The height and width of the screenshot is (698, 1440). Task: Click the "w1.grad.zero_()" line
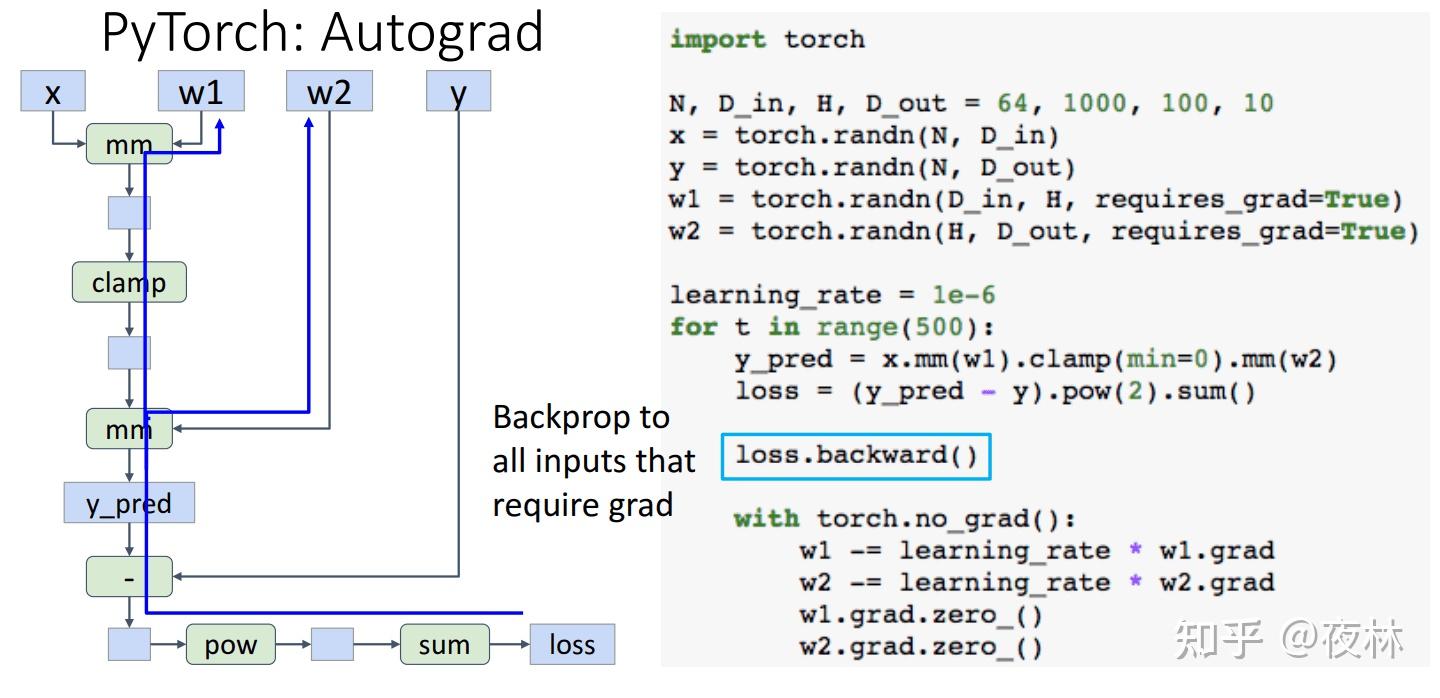(921, 615)
